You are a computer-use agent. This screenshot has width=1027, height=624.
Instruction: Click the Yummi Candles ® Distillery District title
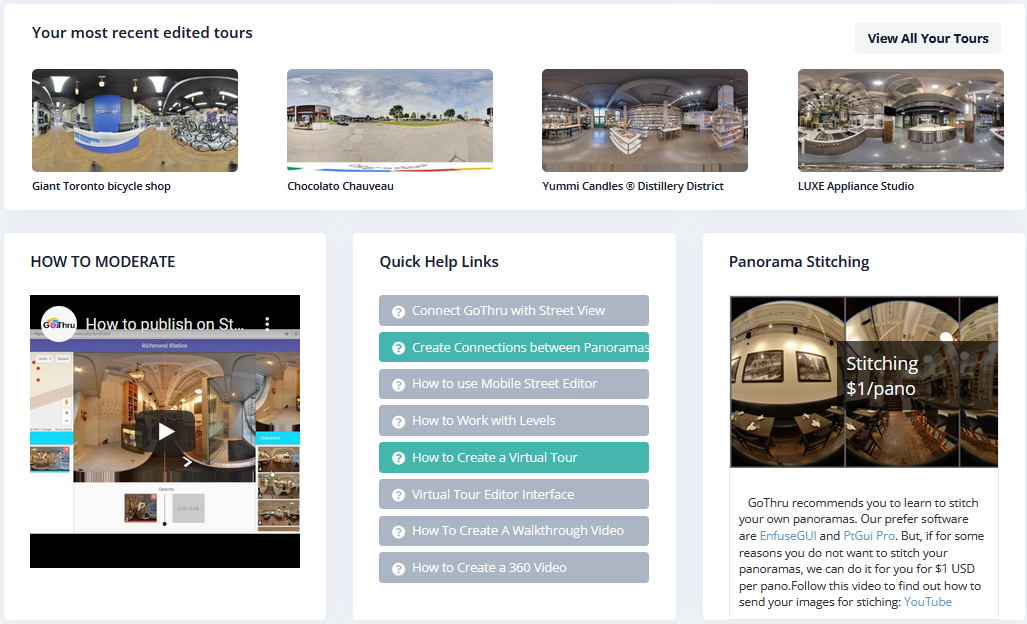(x=633, y=186)
